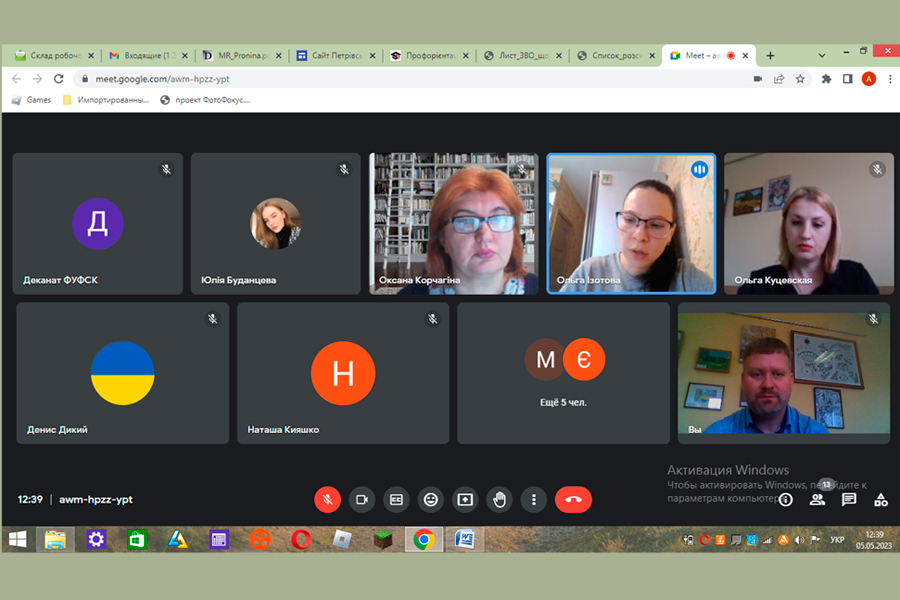Select Наташа Кияшко participant tile

[x=343, y=373]
